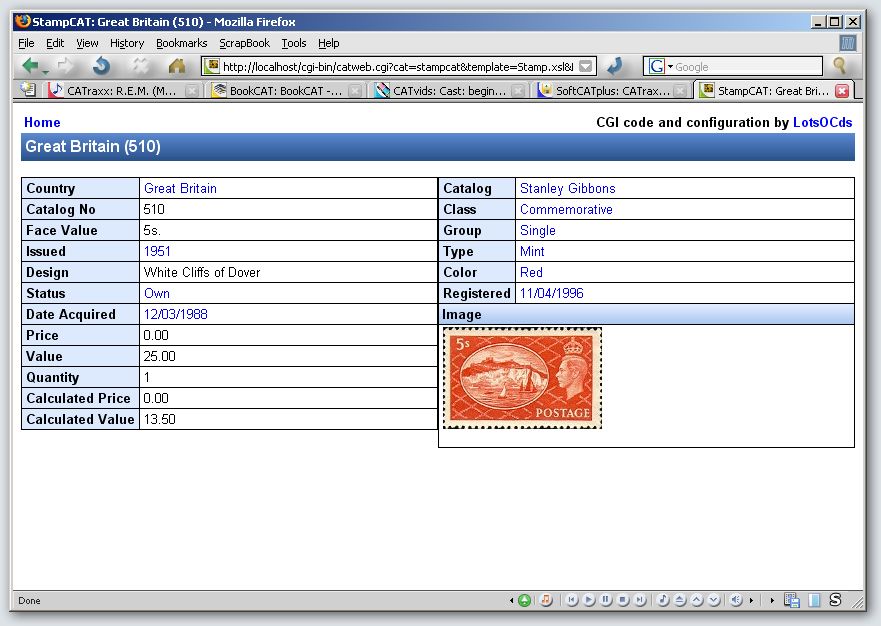Click the Stanley Gibbons catalog link
881x626 pixels.
(567, 188)
